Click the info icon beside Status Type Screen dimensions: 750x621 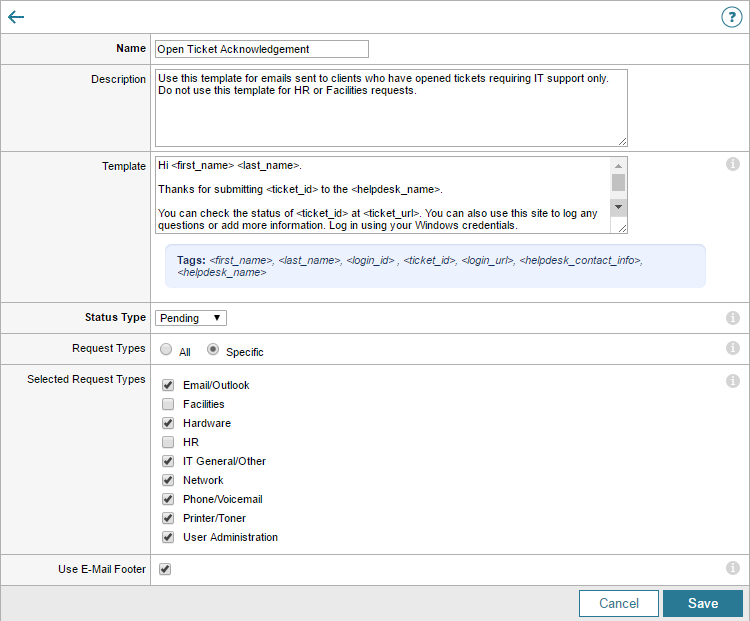pyautogui.click(x=732, y=318)
